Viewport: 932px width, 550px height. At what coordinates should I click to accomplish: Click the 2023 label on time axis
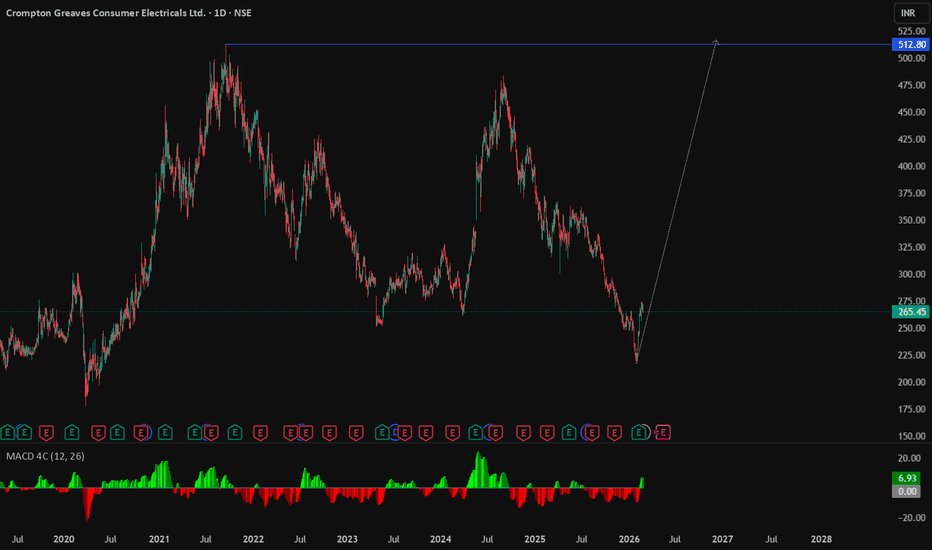tap(347, 539)
